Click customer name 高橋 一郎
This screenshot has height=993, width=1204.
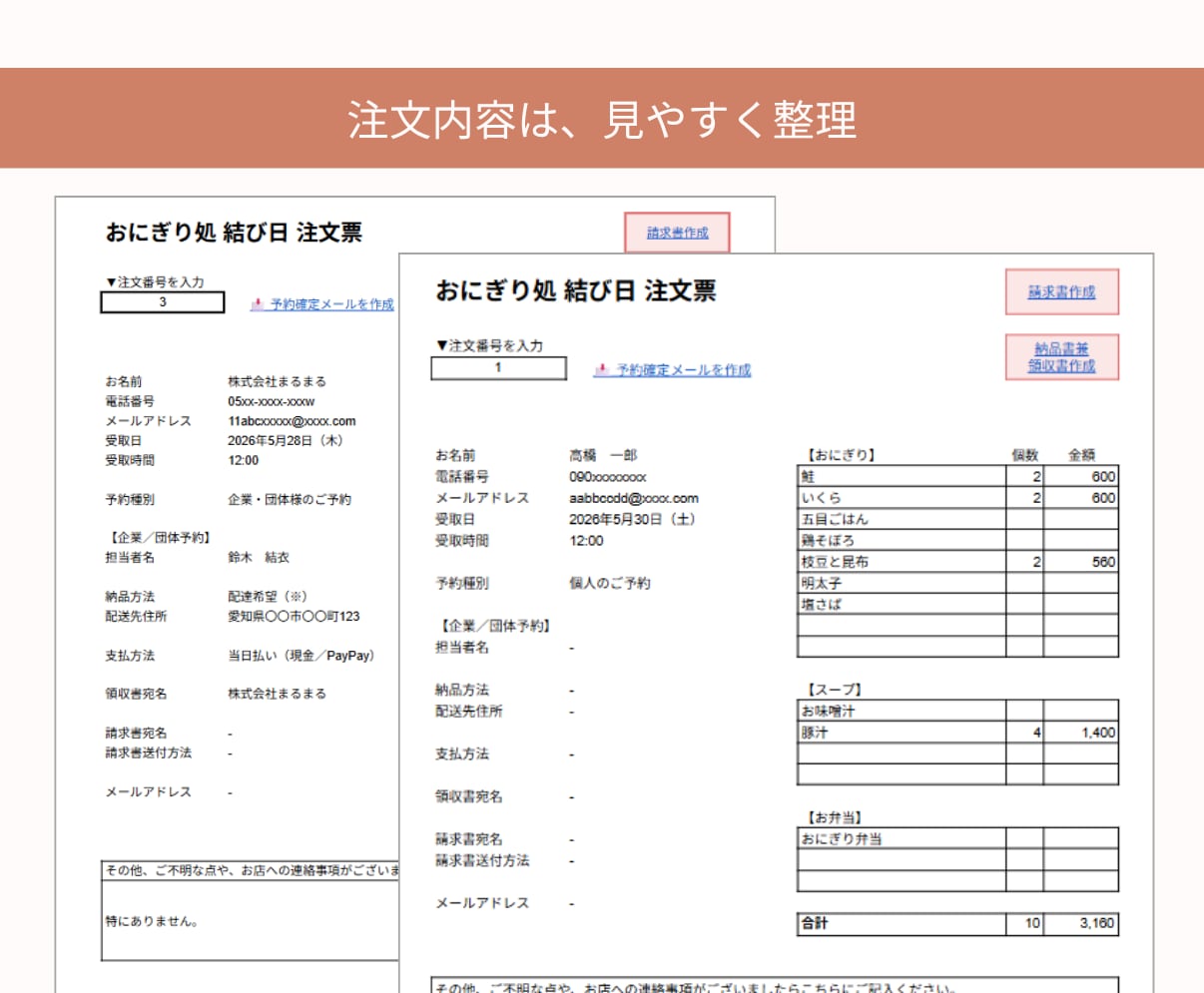point(603,455)
